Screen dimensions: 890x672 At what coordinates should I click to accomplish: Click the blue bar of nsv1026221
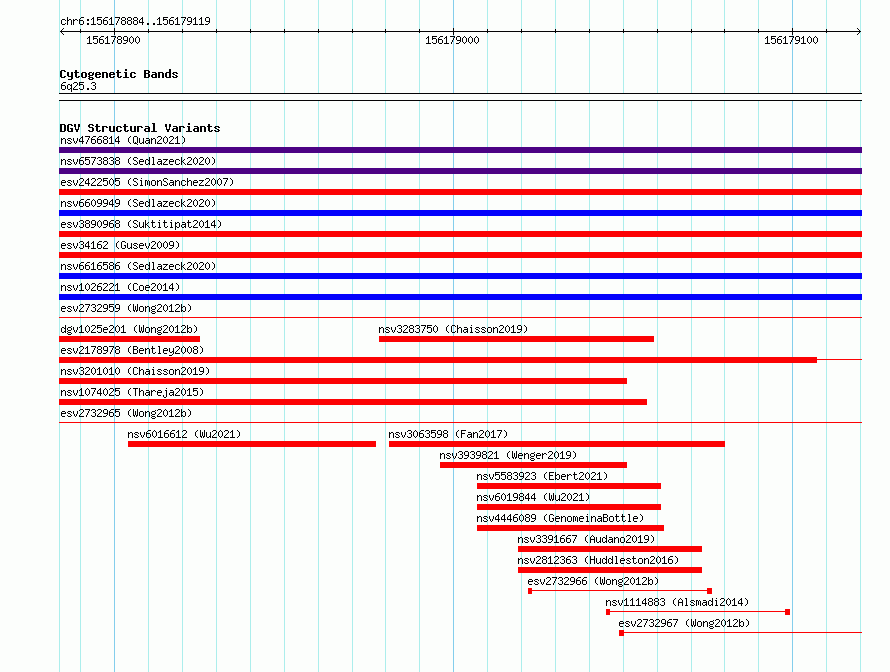(x=460, y=297)
